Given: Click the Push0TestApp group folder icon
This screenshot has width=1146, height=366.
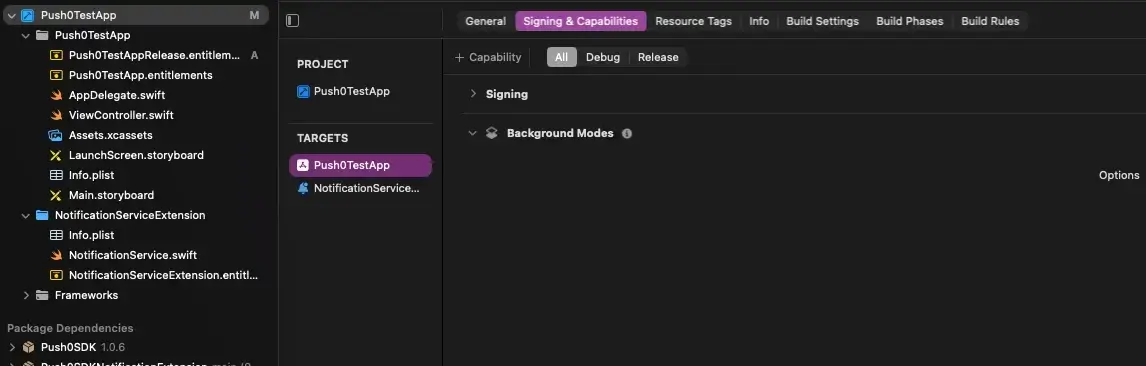Looking at the screenshot, I should pos(42,35).
